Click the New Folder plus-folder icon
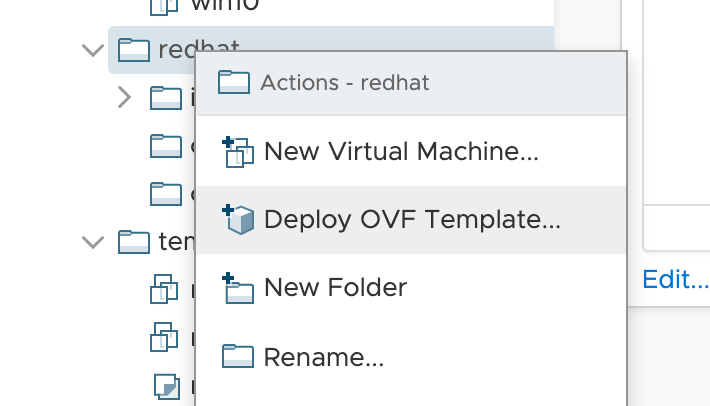 238,288
